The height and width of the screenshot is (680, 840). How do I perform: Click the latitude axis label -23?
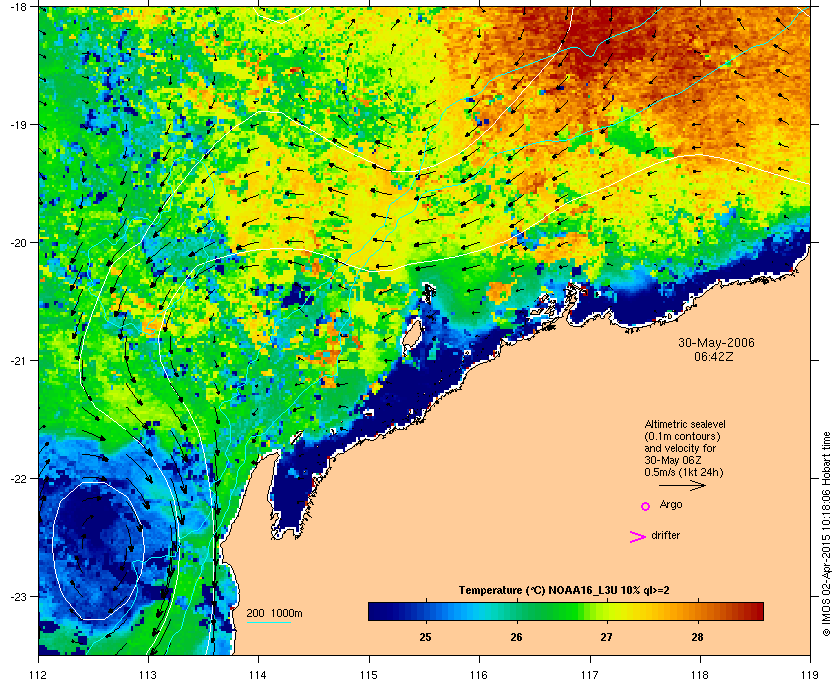pyautogui.click(x=18, y=596)
